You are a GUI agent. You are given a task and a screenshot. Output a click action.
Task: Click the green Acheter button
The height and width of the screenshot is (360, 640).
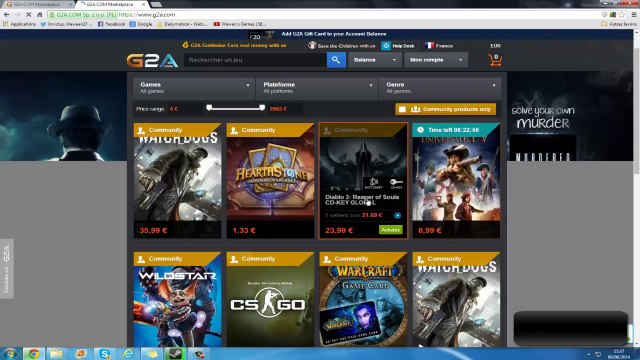click(x=391, y=230)
